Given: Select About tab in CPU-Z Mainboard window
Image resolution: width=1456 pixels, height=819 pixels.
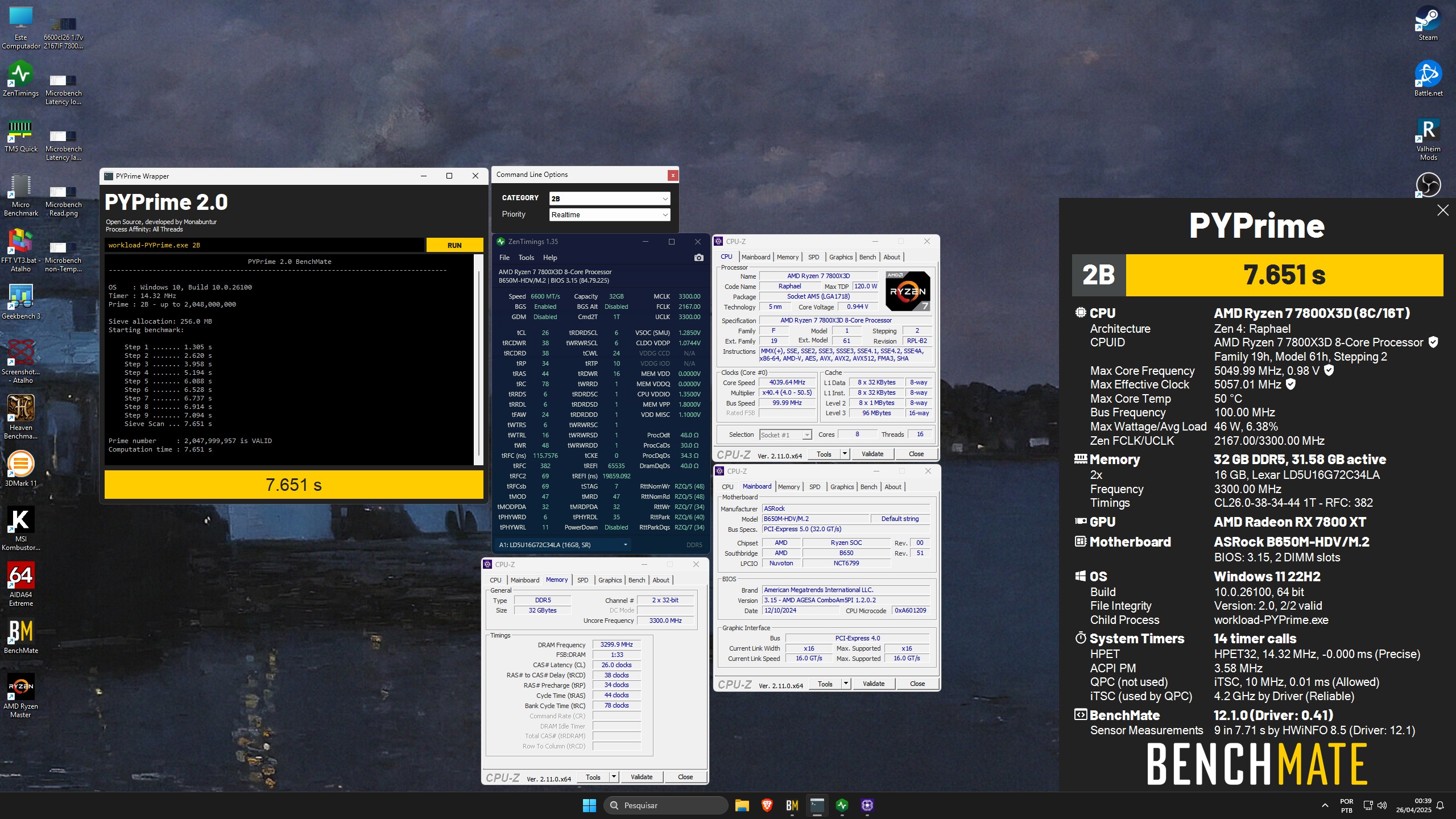Looking at the screenshot, I should coord(892,487).
